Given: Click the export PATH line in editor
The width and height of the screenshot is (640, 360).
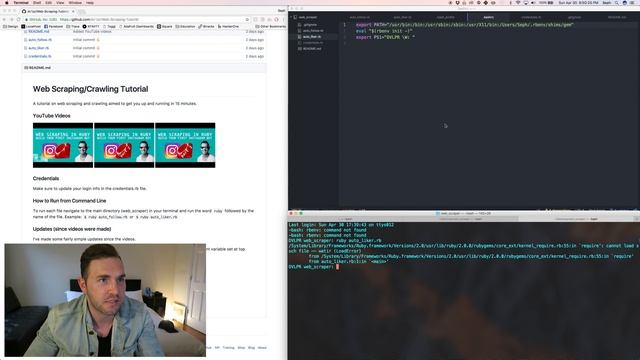Looking at the screenshot, I should pyautogui.click(x=464, y=25).
